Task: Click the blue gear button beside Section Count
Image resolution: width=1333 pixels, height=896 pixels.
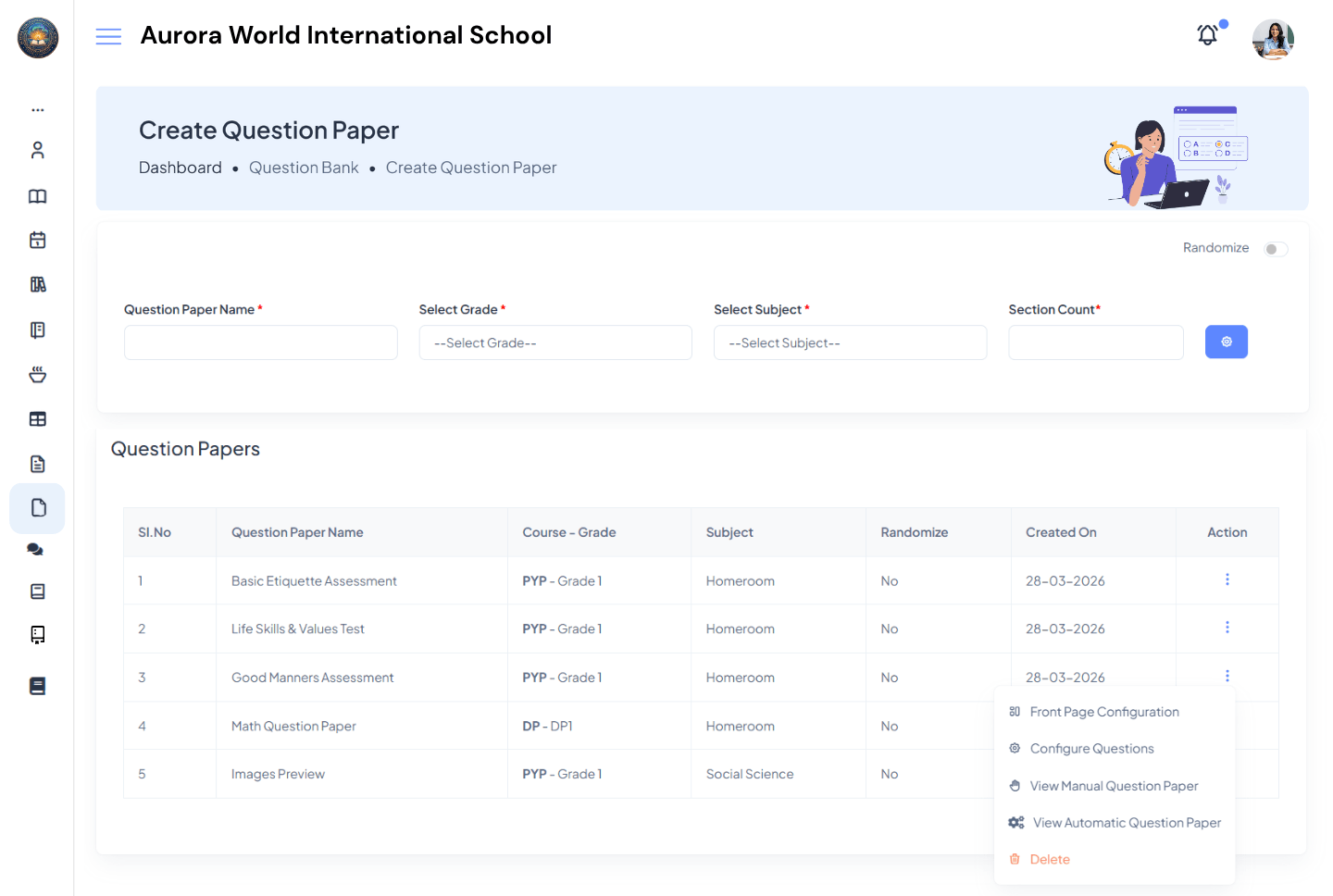Action: point(1226,342)
